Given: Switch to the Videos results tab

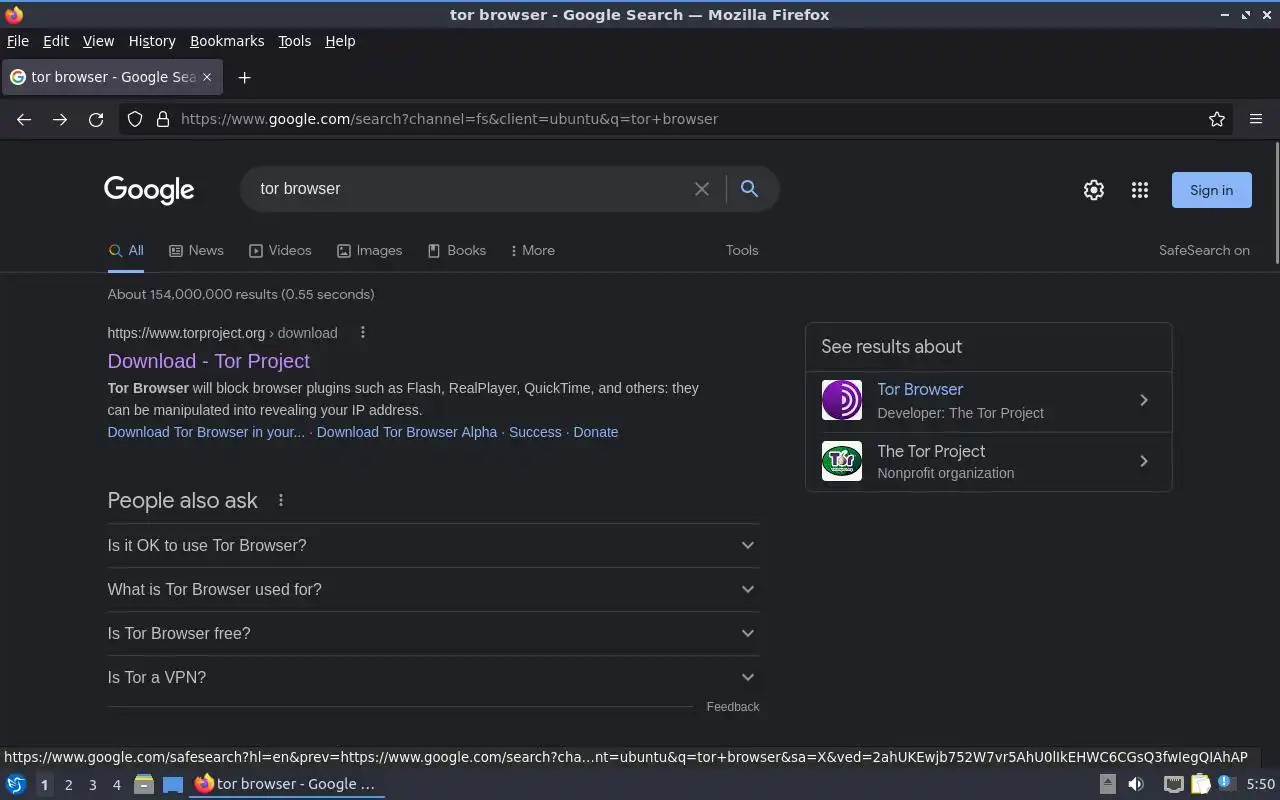Looking at the screenshot, I should click(280, 251).
